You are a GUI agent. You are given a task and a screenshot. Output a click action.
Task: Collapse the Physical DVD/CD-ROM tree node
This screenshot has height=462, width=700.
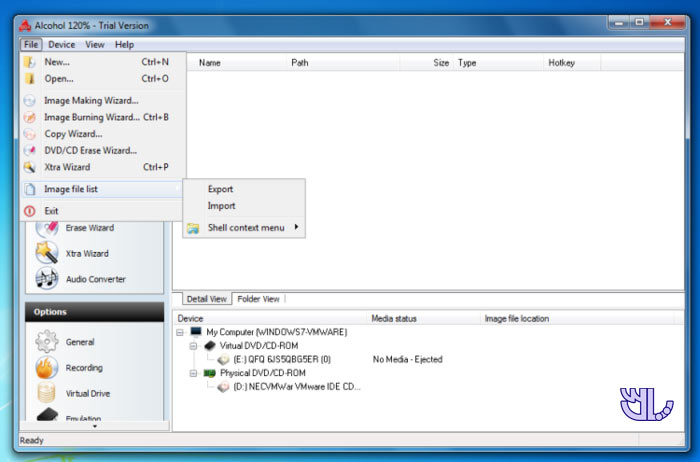point(193,373)
